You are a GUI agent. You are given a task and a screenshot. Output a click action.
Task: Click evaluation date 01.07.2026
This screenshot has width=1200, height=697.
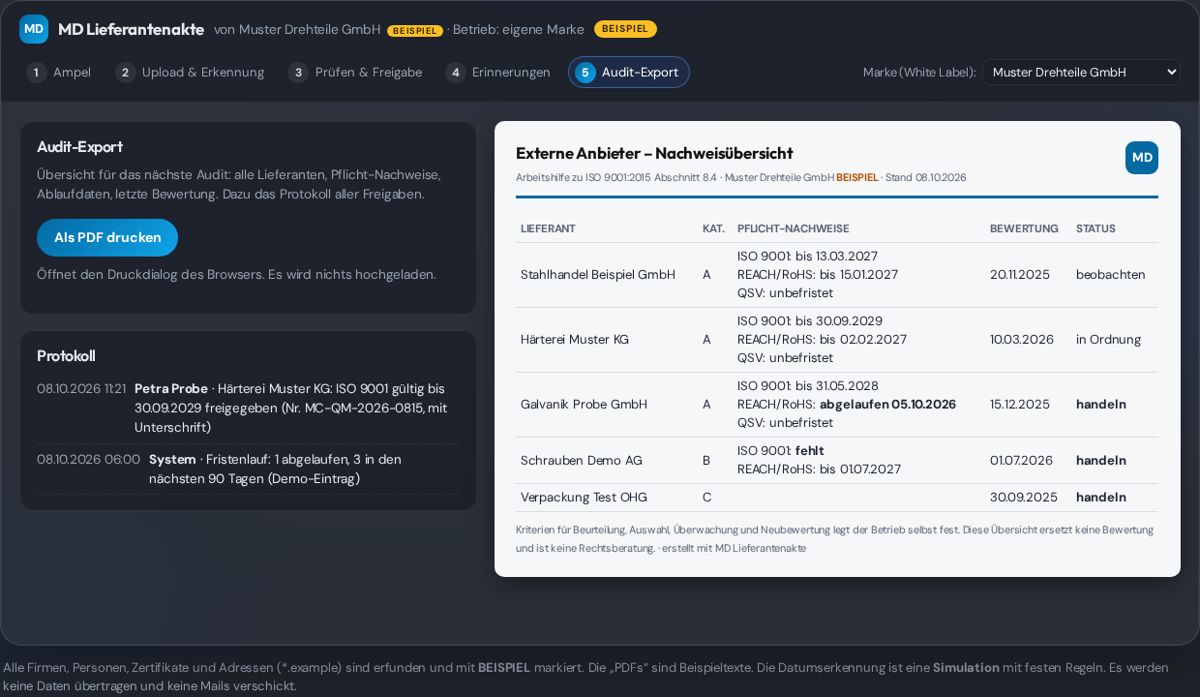tap(1021, 461)
